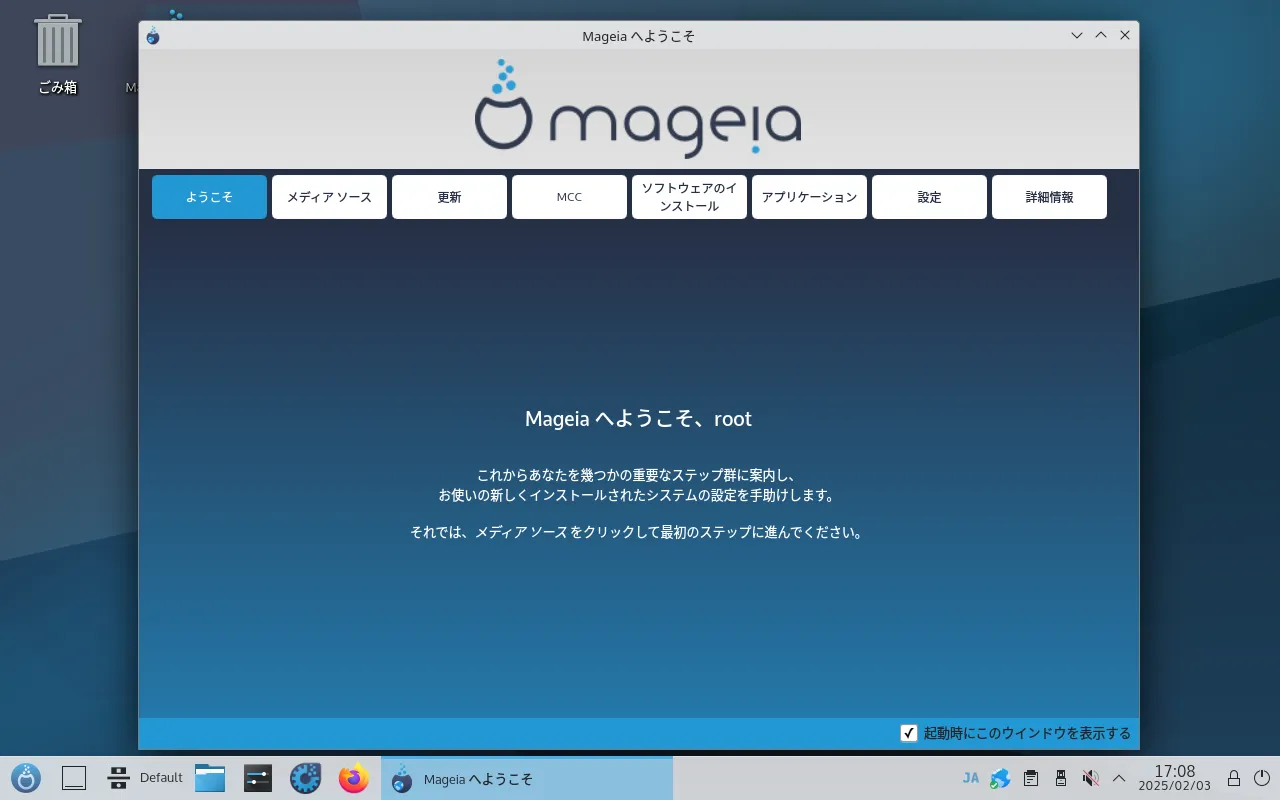
Task: Click the Mageia logo banner
Action: [638, 109]
